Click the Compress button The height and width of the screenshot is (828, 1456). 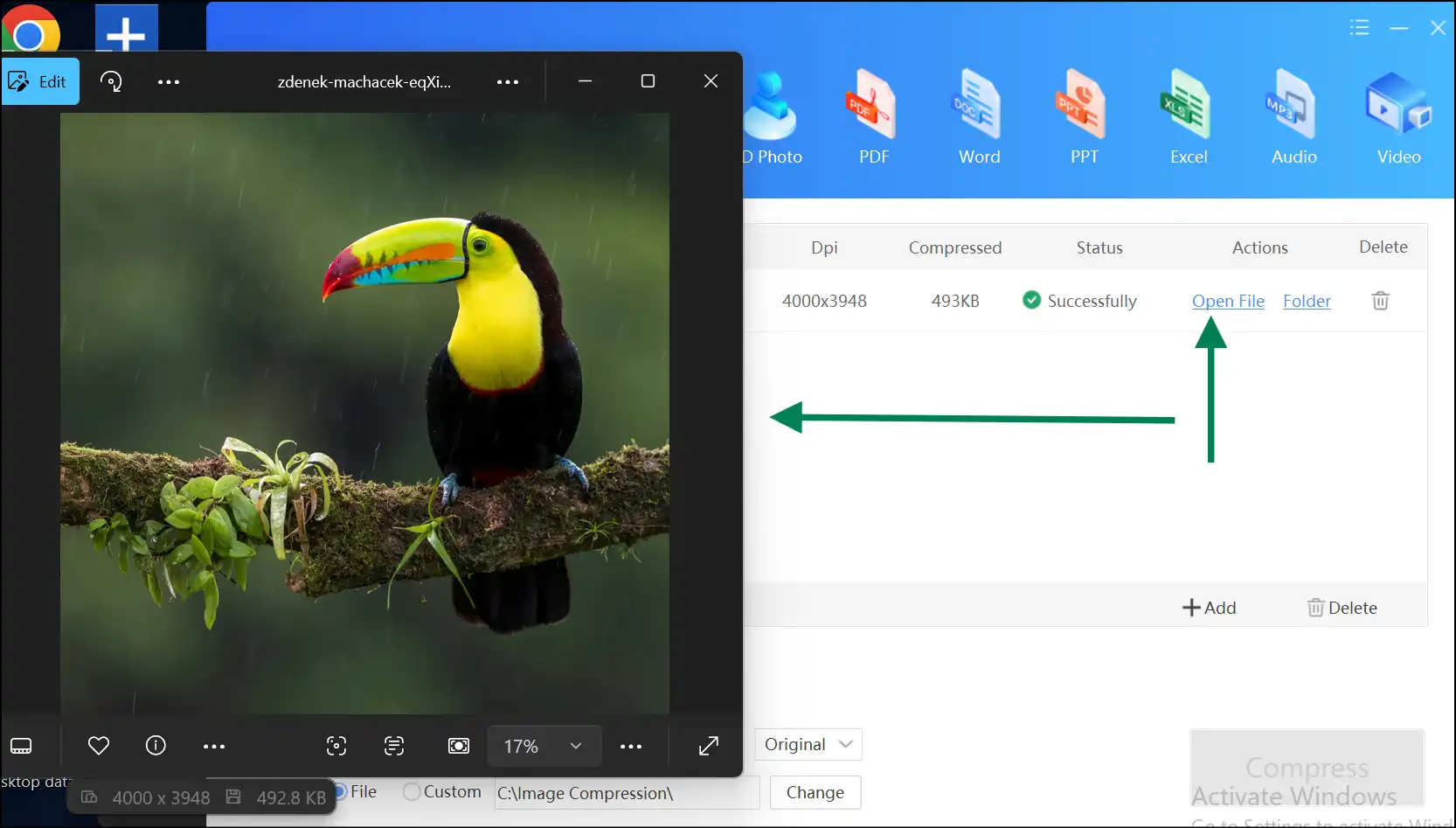pos(1307,767)
